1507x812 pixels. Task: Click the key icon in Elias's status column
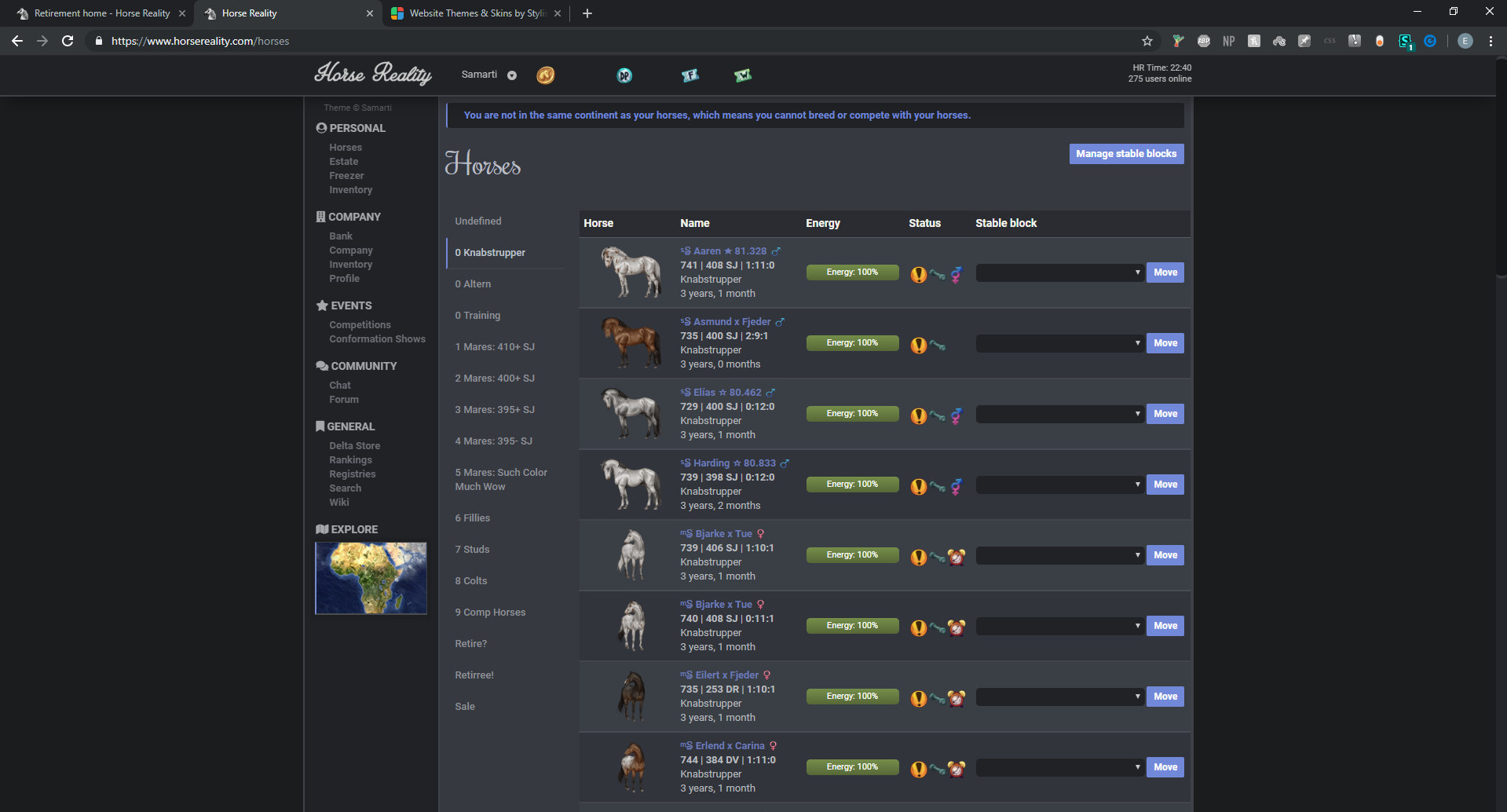point(938,416)
